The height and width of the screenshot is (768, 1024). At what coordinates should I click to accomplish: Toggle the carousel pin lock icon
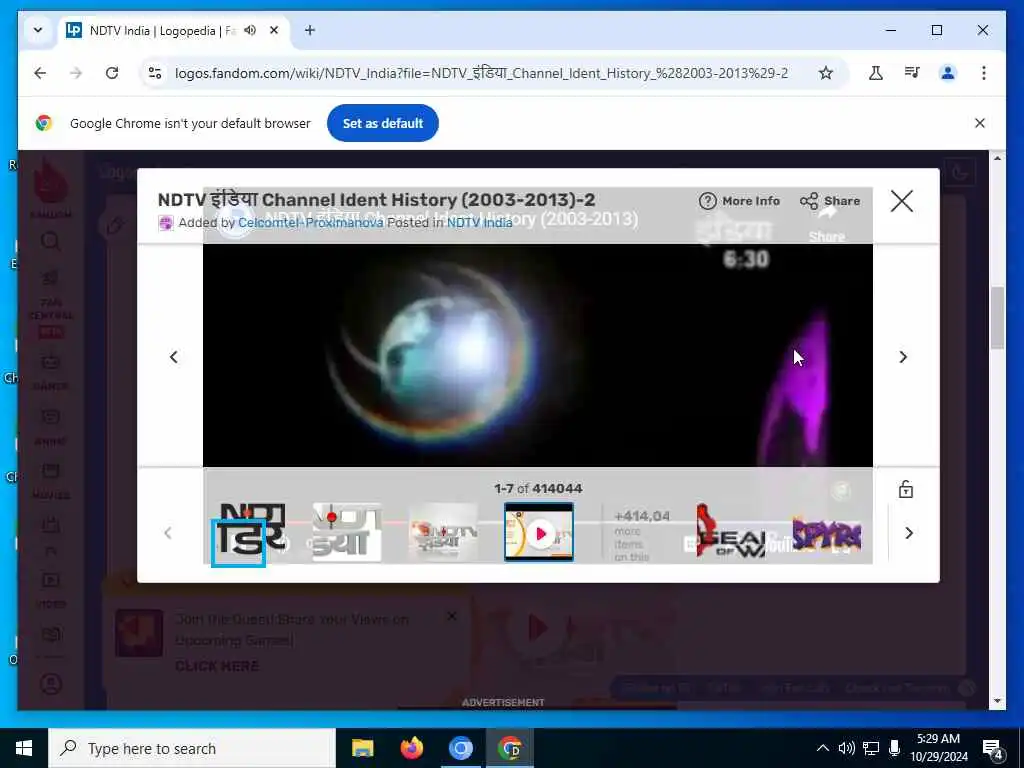pyautogui.click(x=905, y=489)
